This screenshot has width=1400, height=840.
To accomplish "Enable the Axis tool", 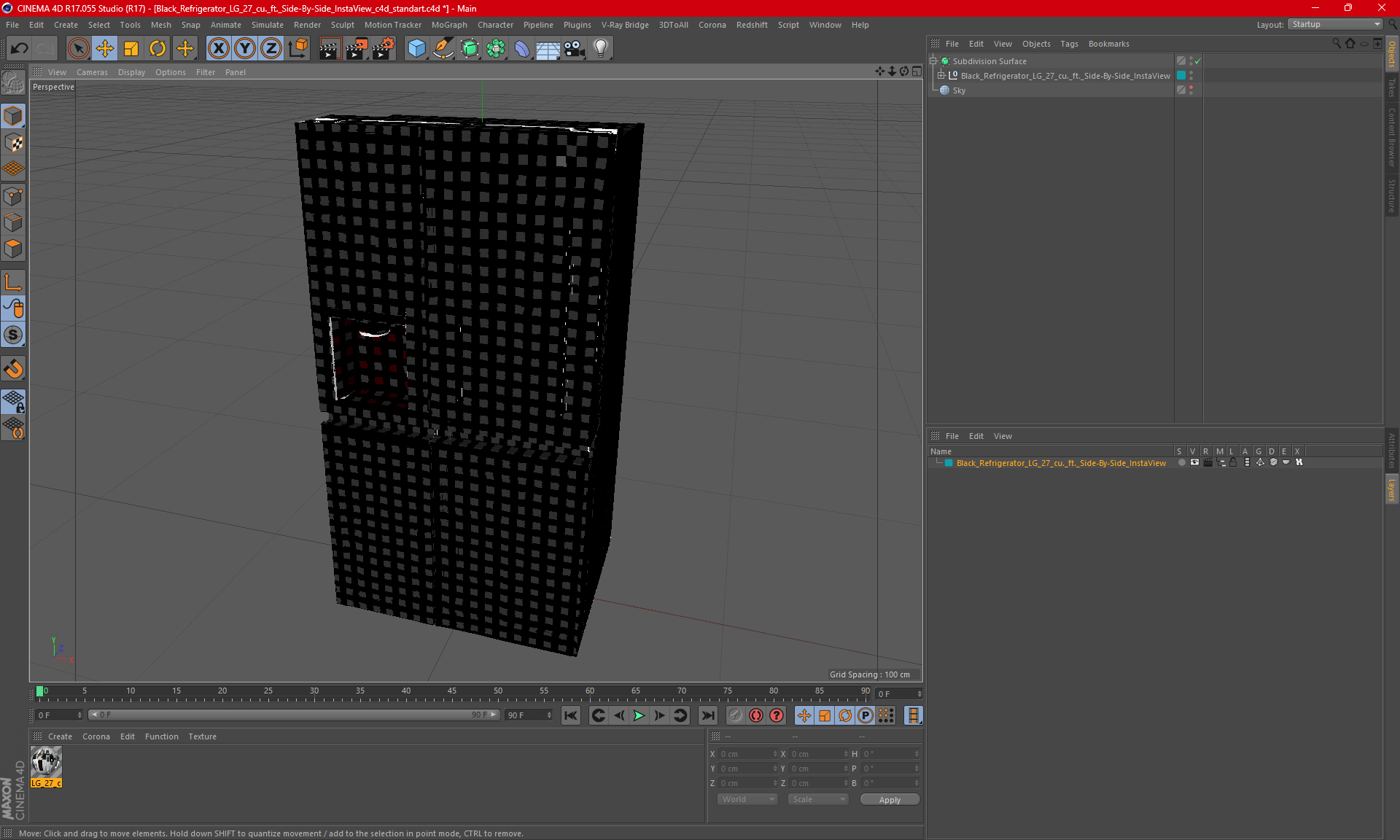I will point(13,282).
